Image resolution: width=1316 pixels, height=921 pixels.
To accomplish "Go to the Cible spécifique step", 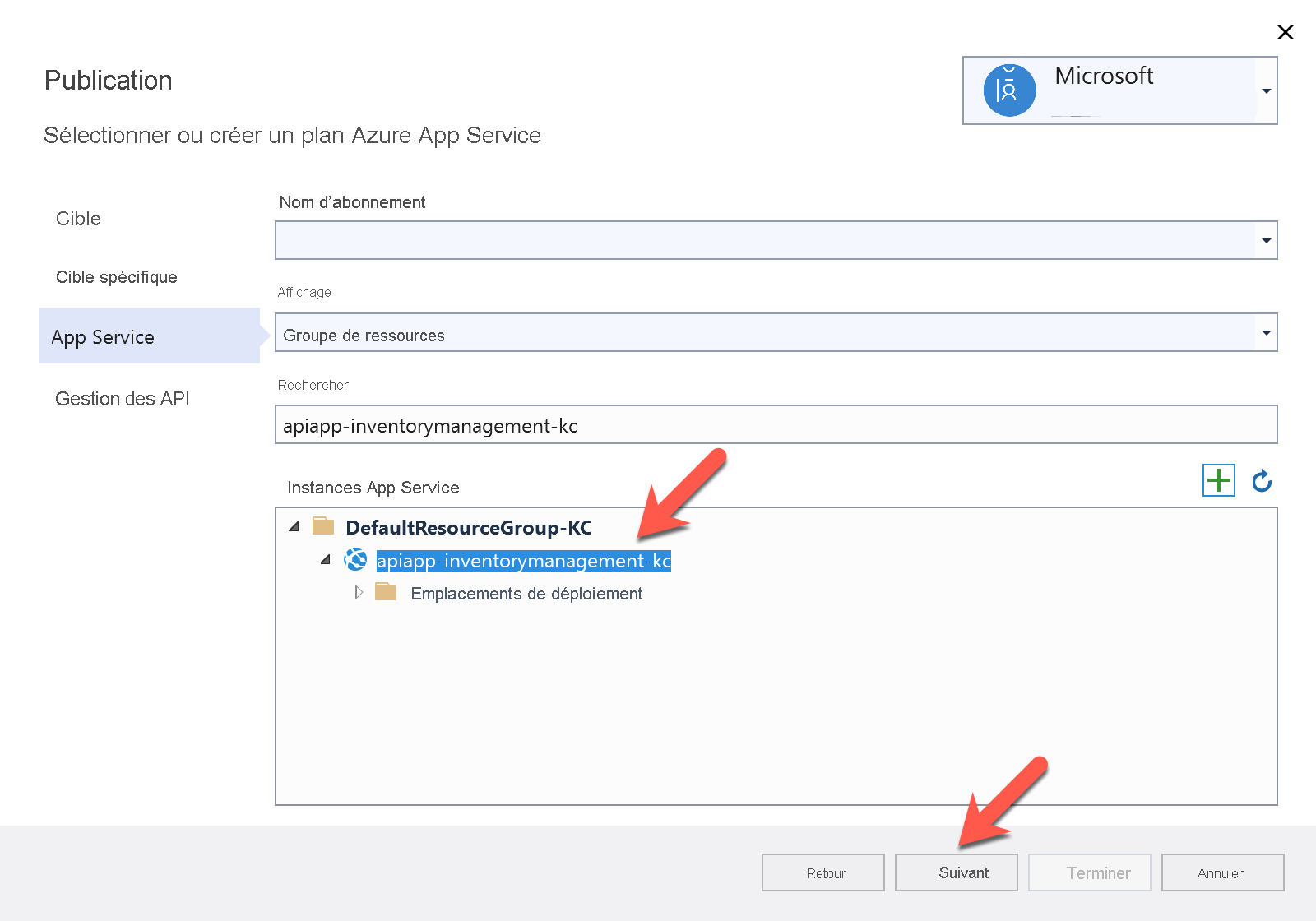I will [116, 277].
